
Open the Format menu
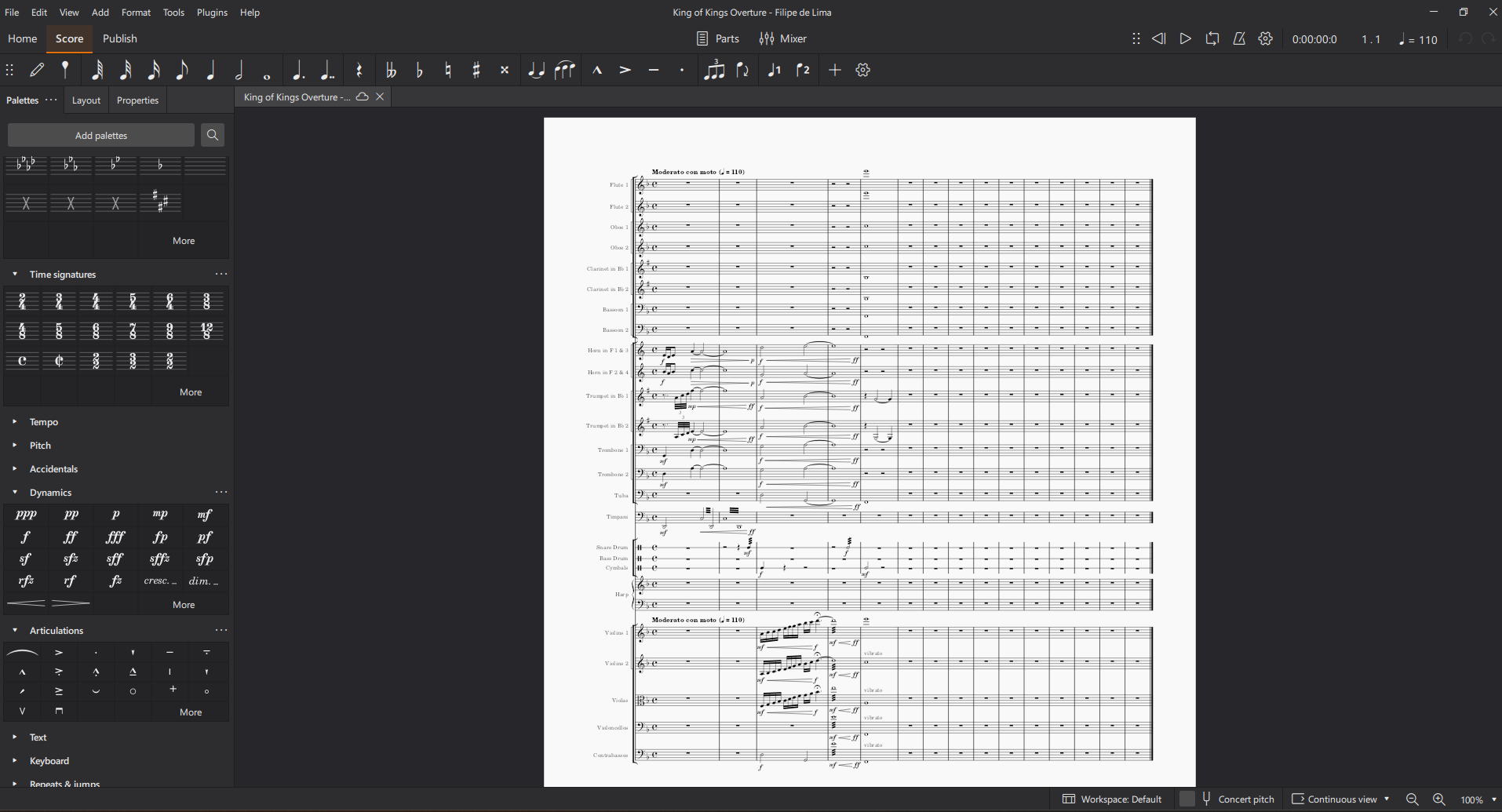(x=136, y=12)
